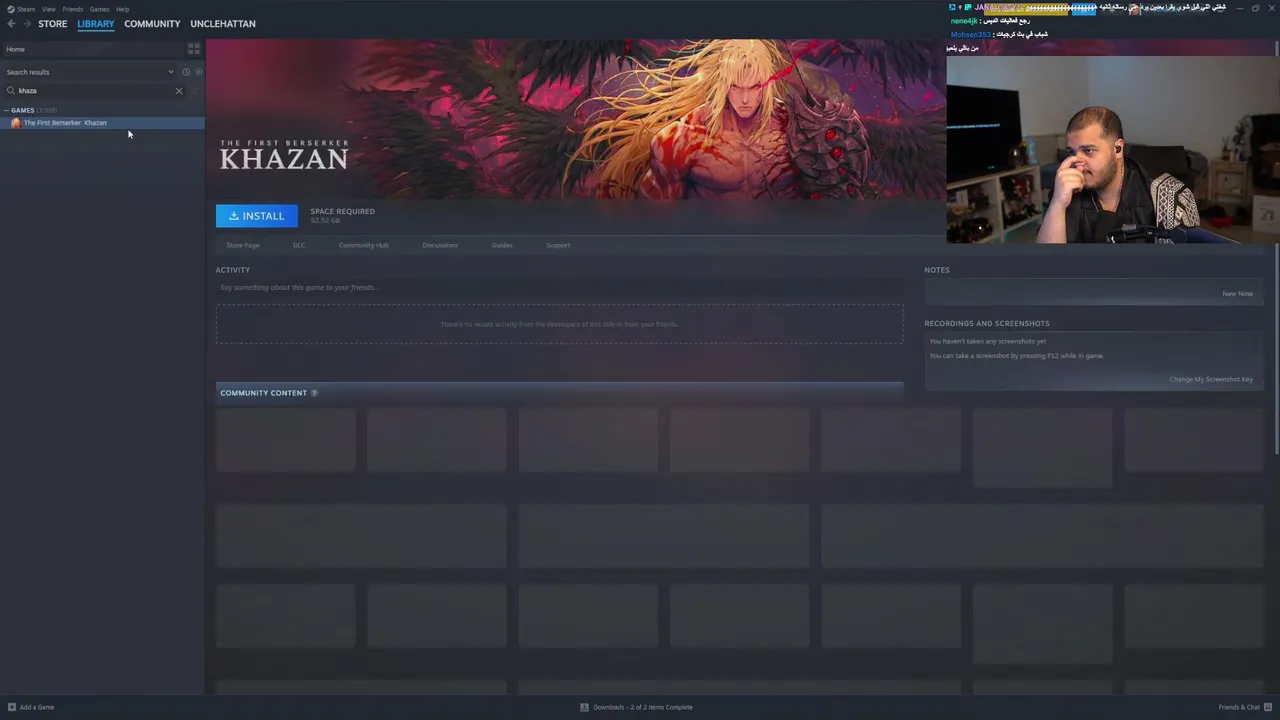The image size is (1280, 720).
Task: Open the DLC link
Action: point(299,245)
